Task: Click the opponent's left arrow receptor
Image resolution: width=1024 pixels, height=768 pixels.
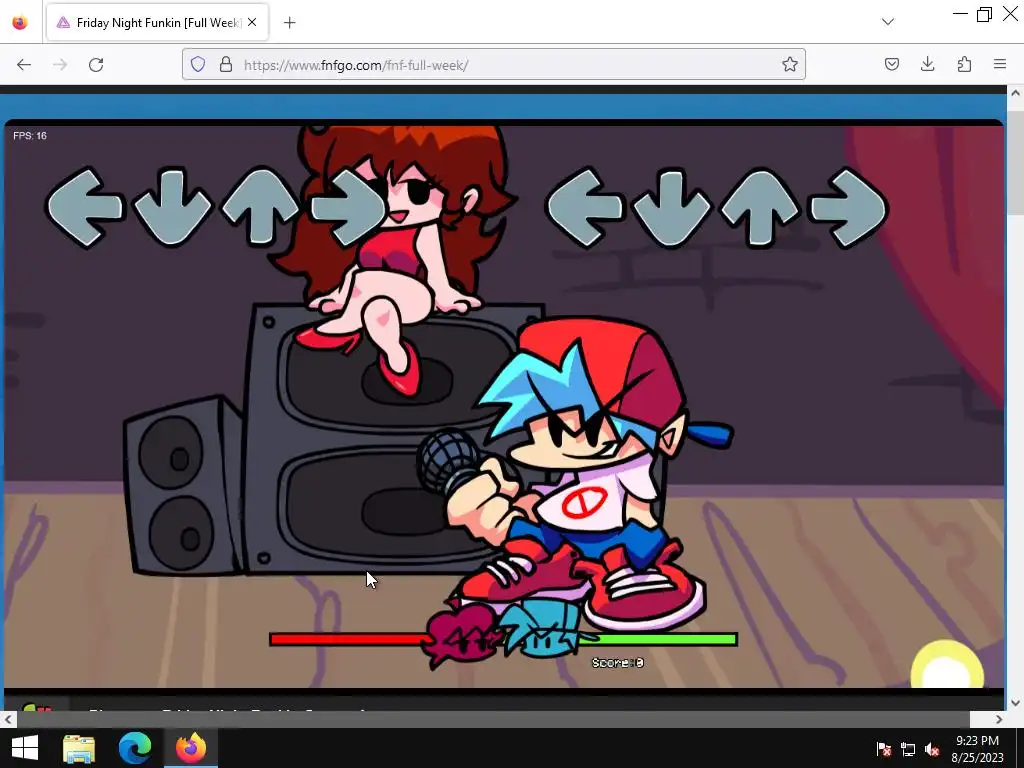Action: coord(84,208)
